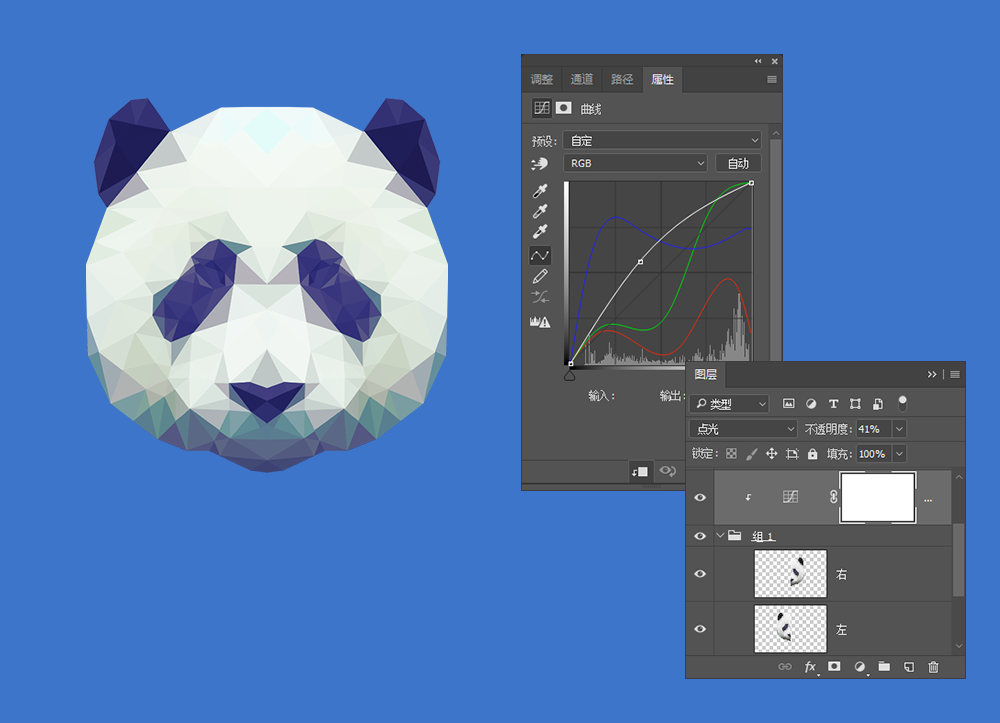Click the 自动 auto button
Screen dimensions: 1000x723
738,163
